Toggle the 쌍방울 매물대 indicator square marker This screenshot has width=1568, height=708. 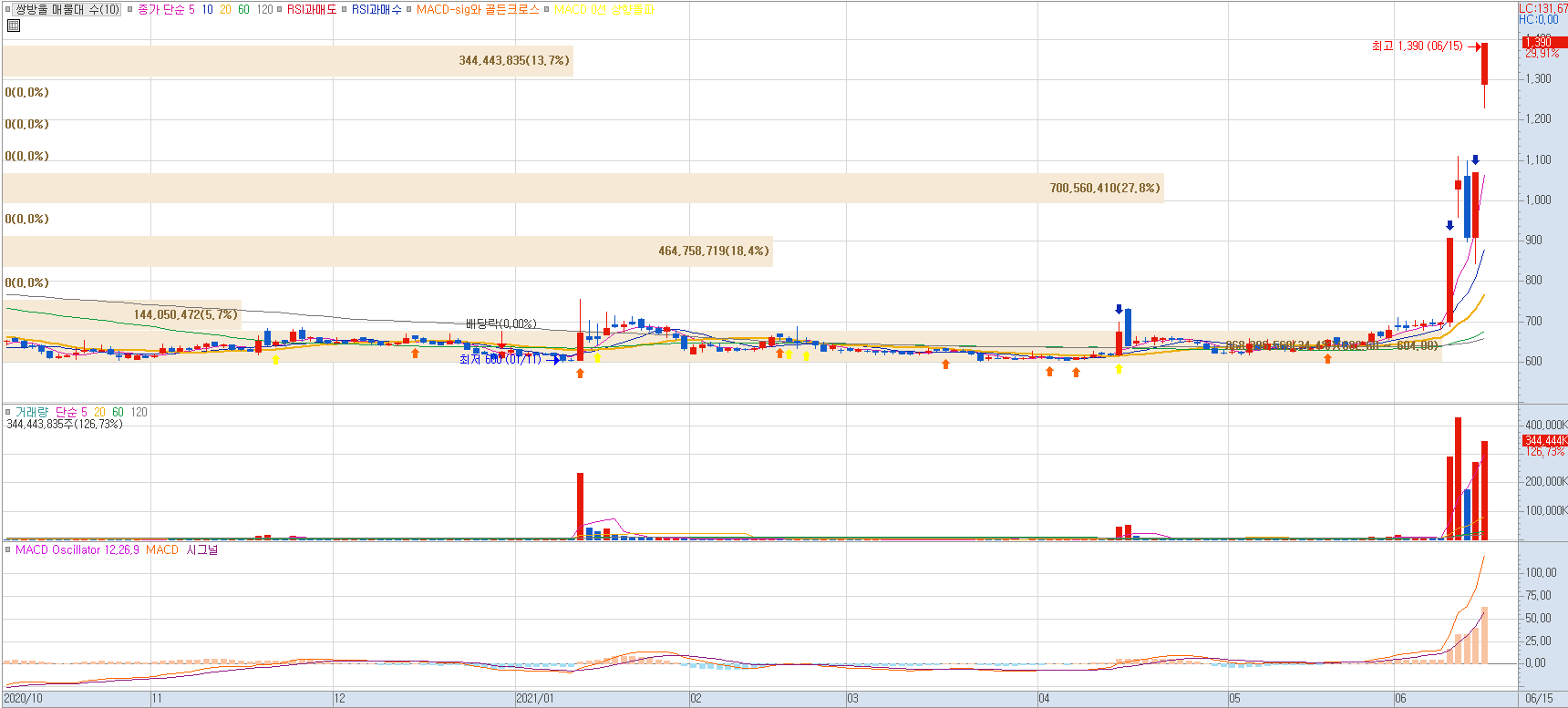tap(8, 9)
